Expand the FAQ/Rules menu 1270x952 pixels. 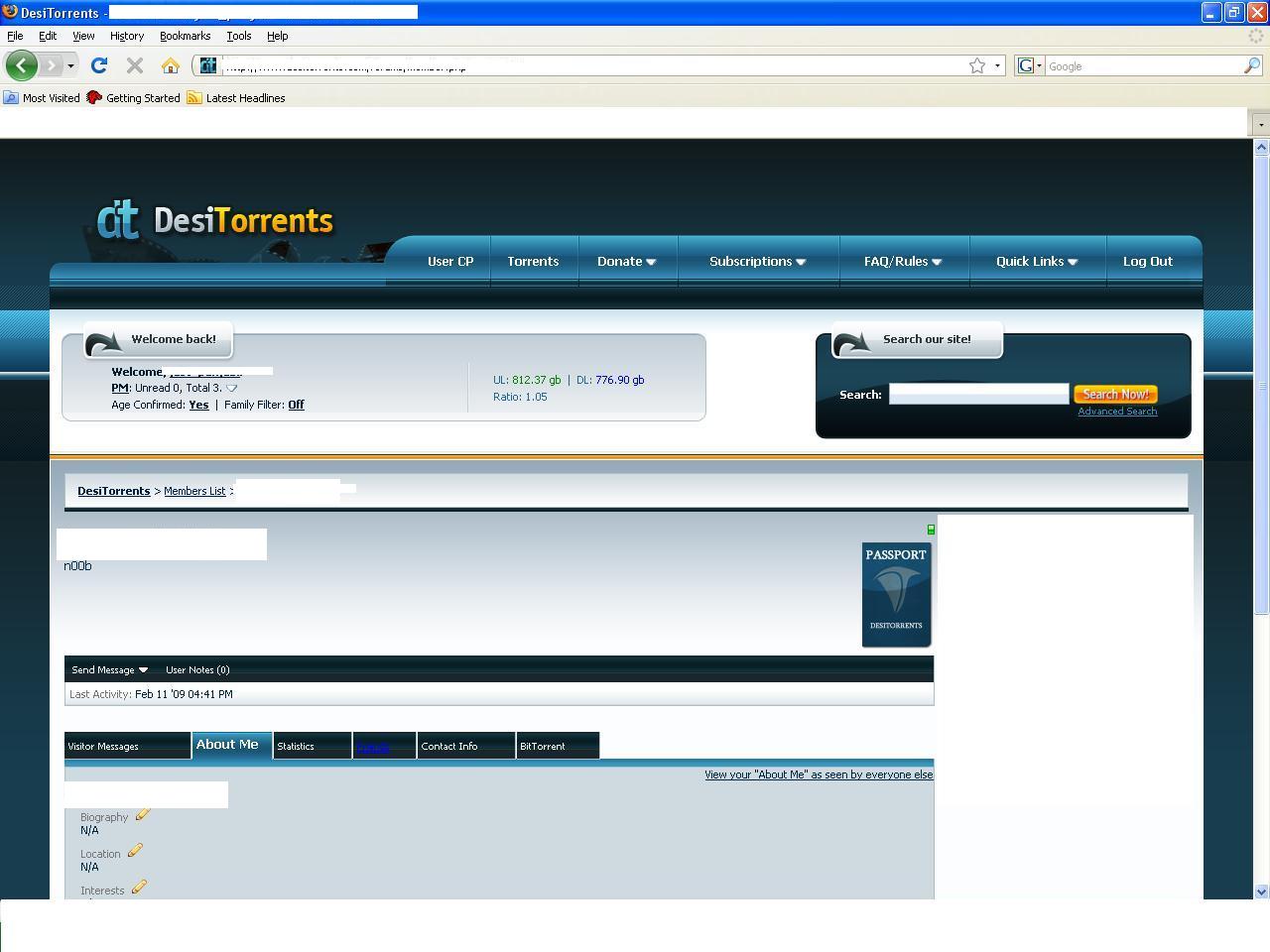tap(903, 261)
